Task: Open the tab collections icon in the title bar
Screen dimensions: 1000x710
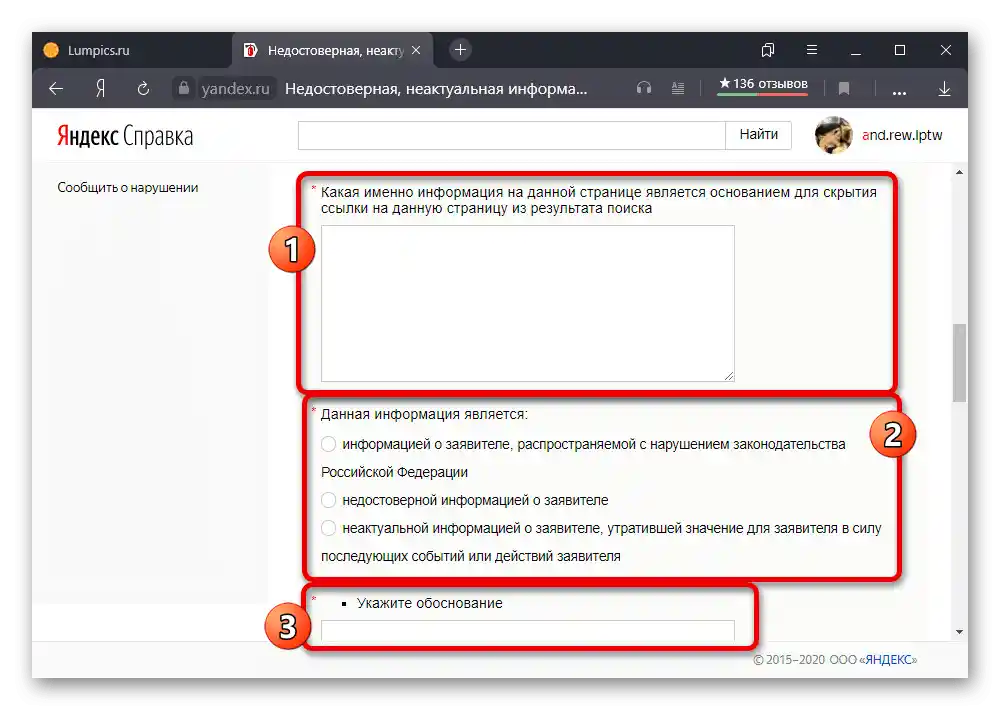Action: pyautogui.click(x=768, y=50)
